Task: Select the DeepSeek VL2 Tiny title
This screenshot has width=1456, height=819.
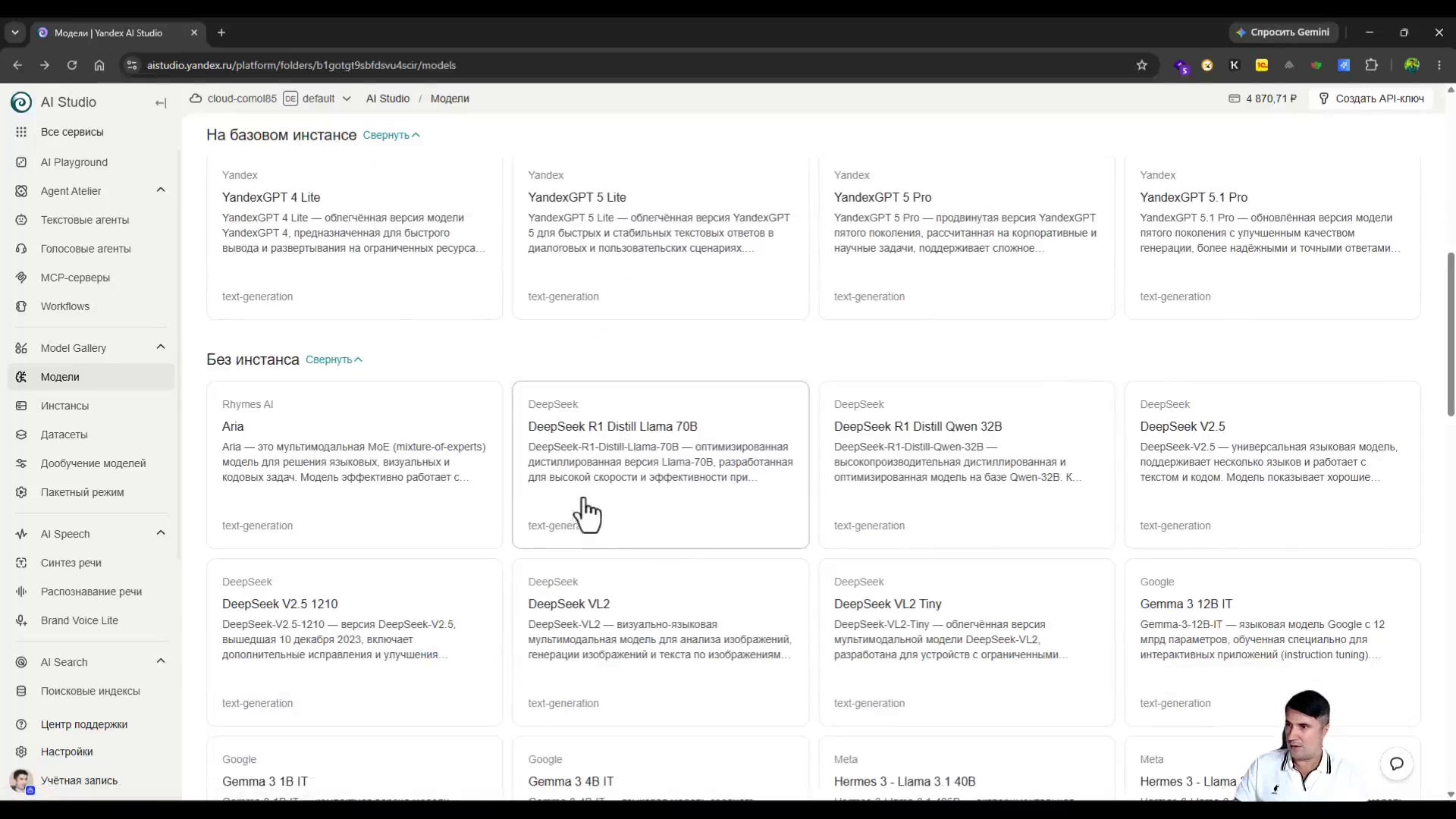Action: click(887, 604)
